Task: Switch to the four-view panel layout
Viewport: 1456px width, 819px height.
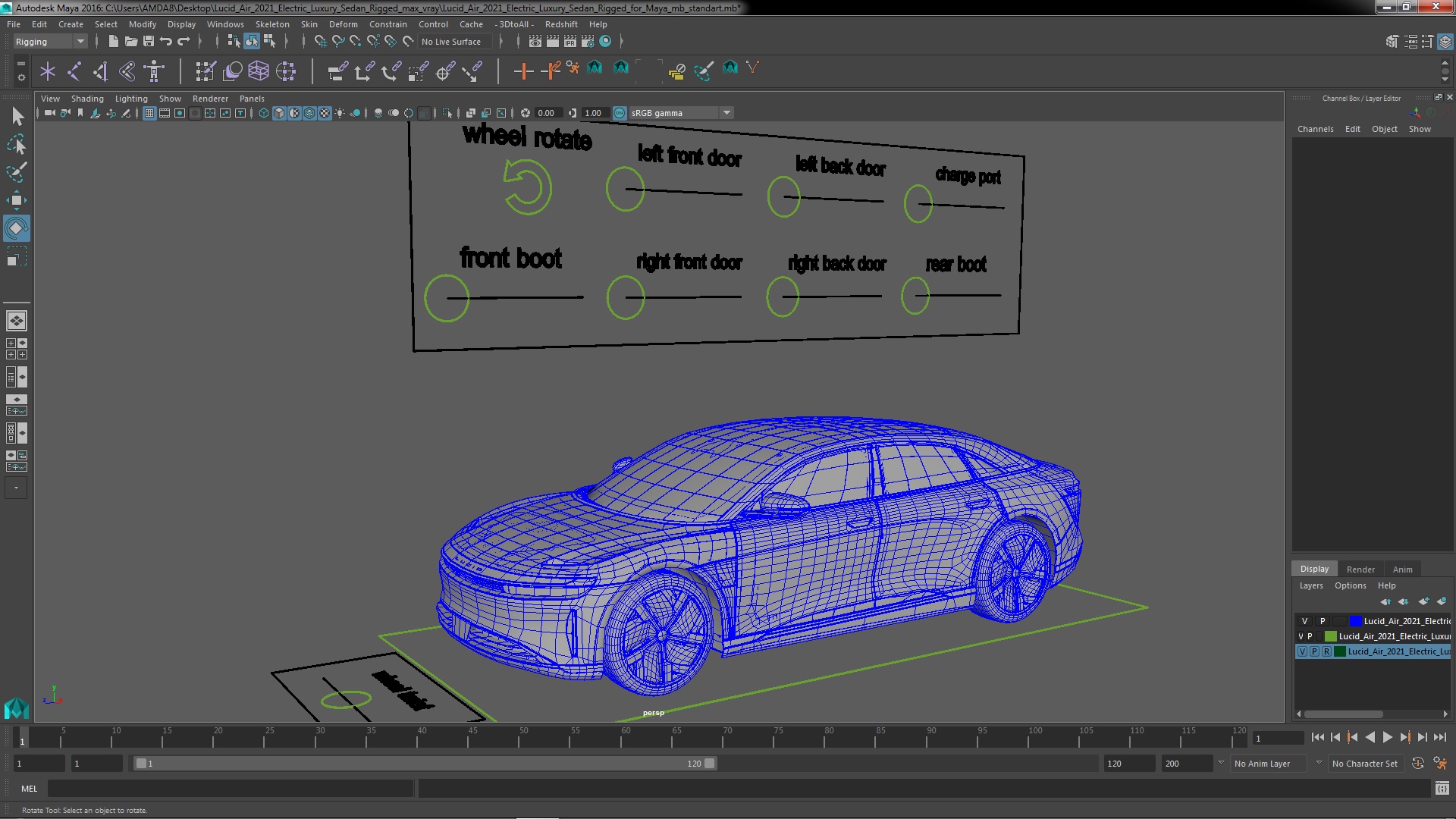Action: pyautogui.click(x=17, y=349)
